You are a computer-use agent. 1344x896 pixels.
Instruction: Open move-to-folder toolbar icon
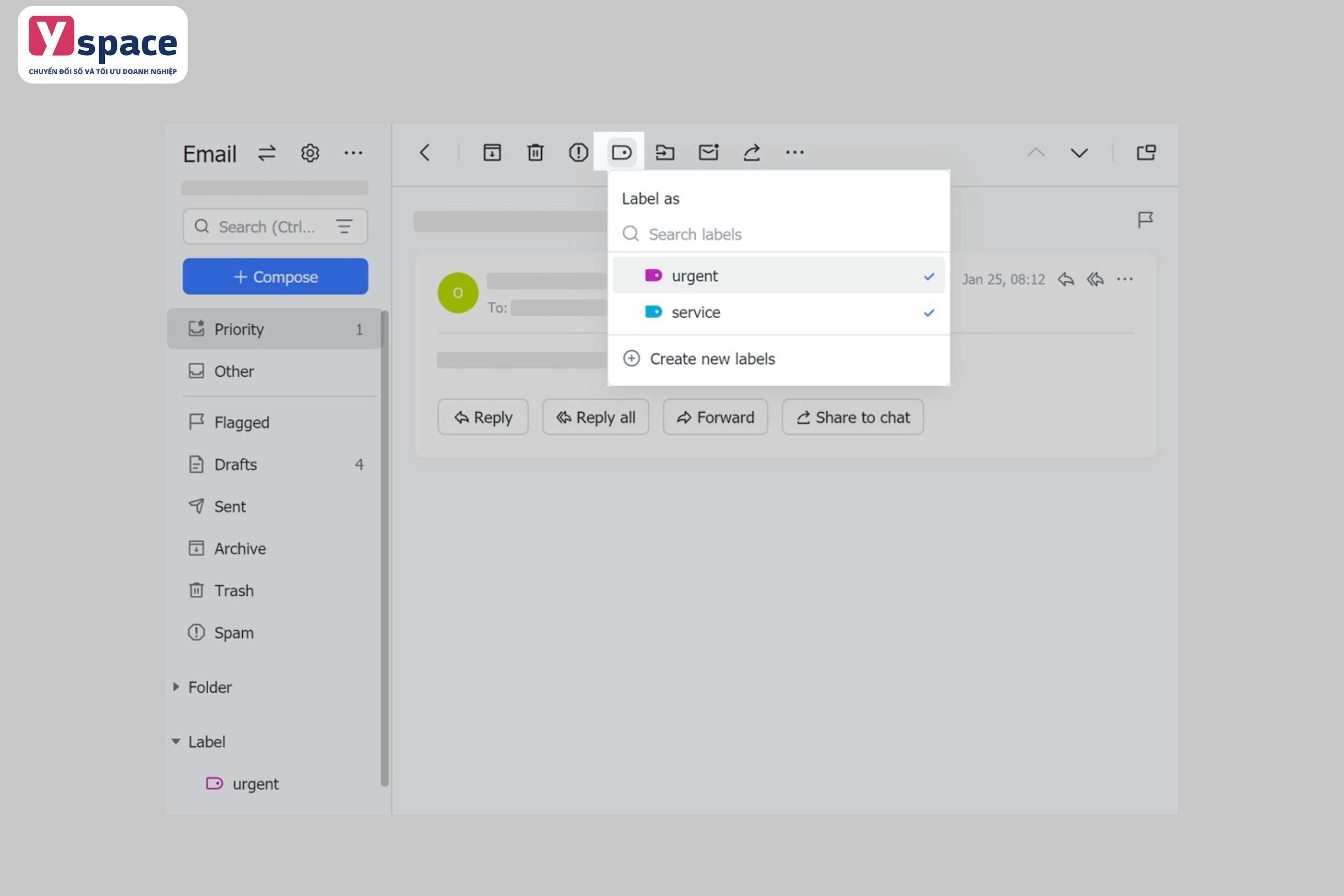click(664, 153)
